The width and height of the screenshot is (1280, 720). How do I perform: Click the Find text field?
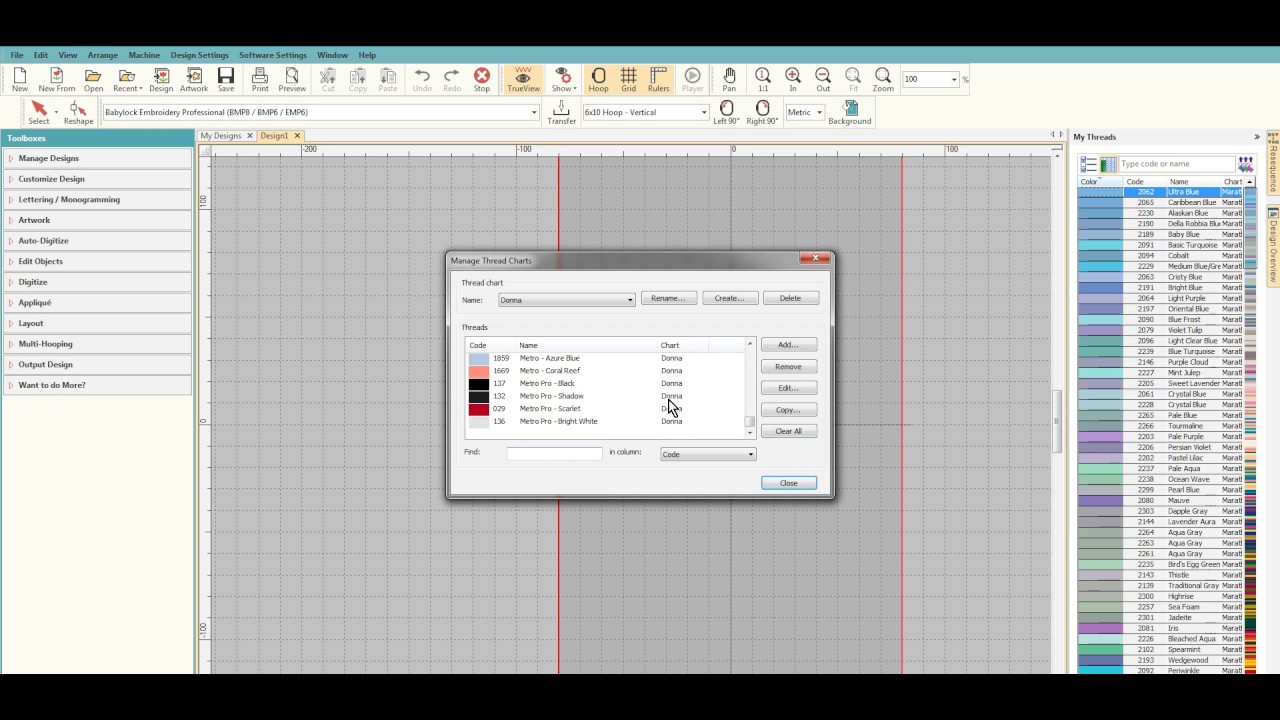554,453
